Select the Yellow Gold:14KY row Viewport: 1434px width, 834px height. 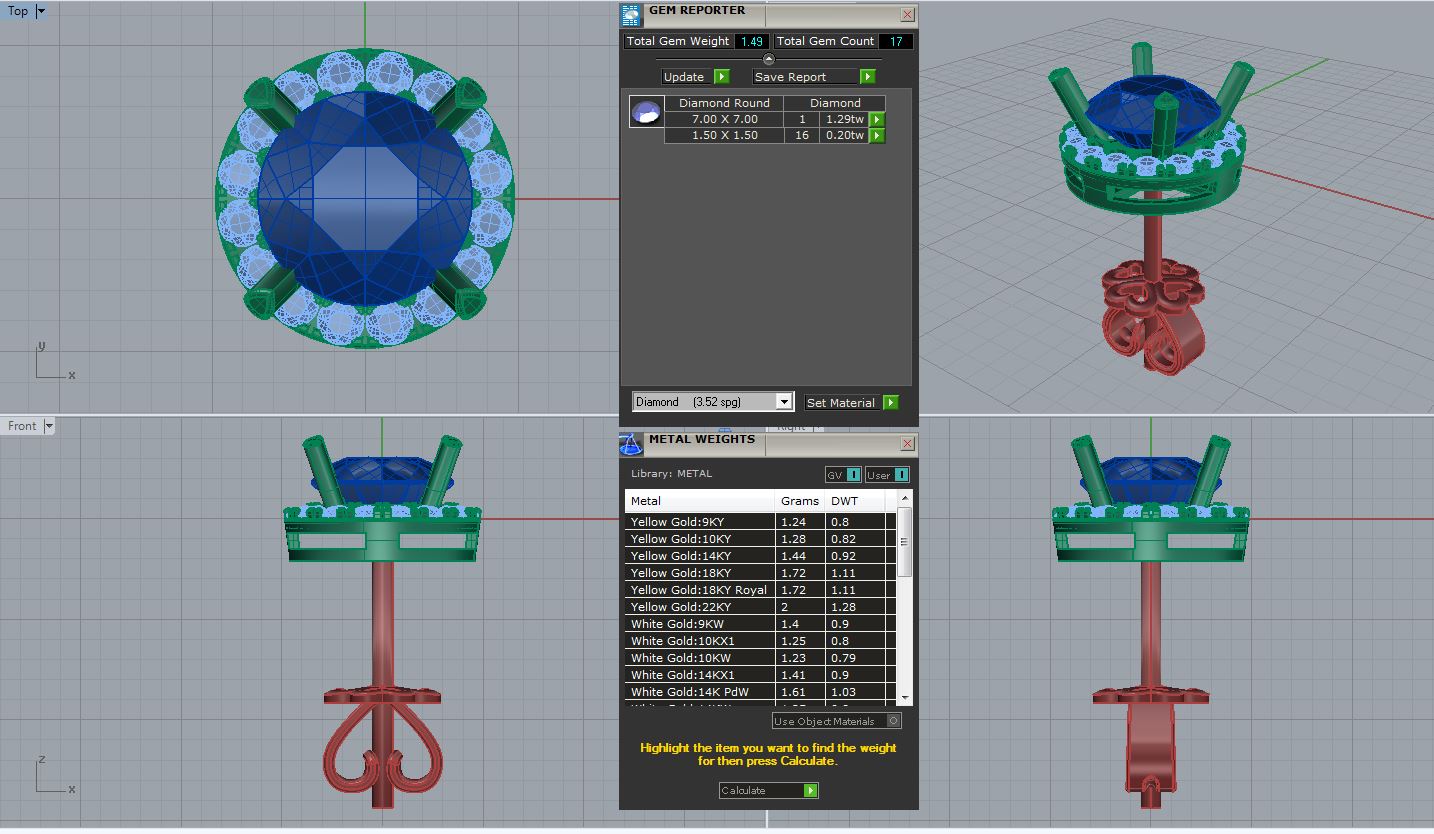click(760, 556)
